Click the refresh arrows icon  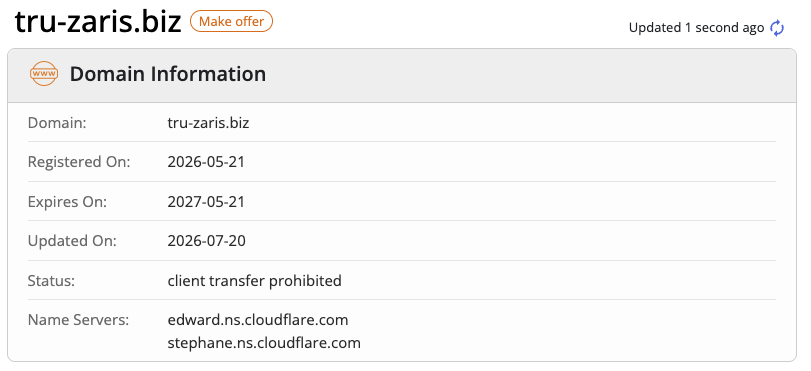(777, 28)
